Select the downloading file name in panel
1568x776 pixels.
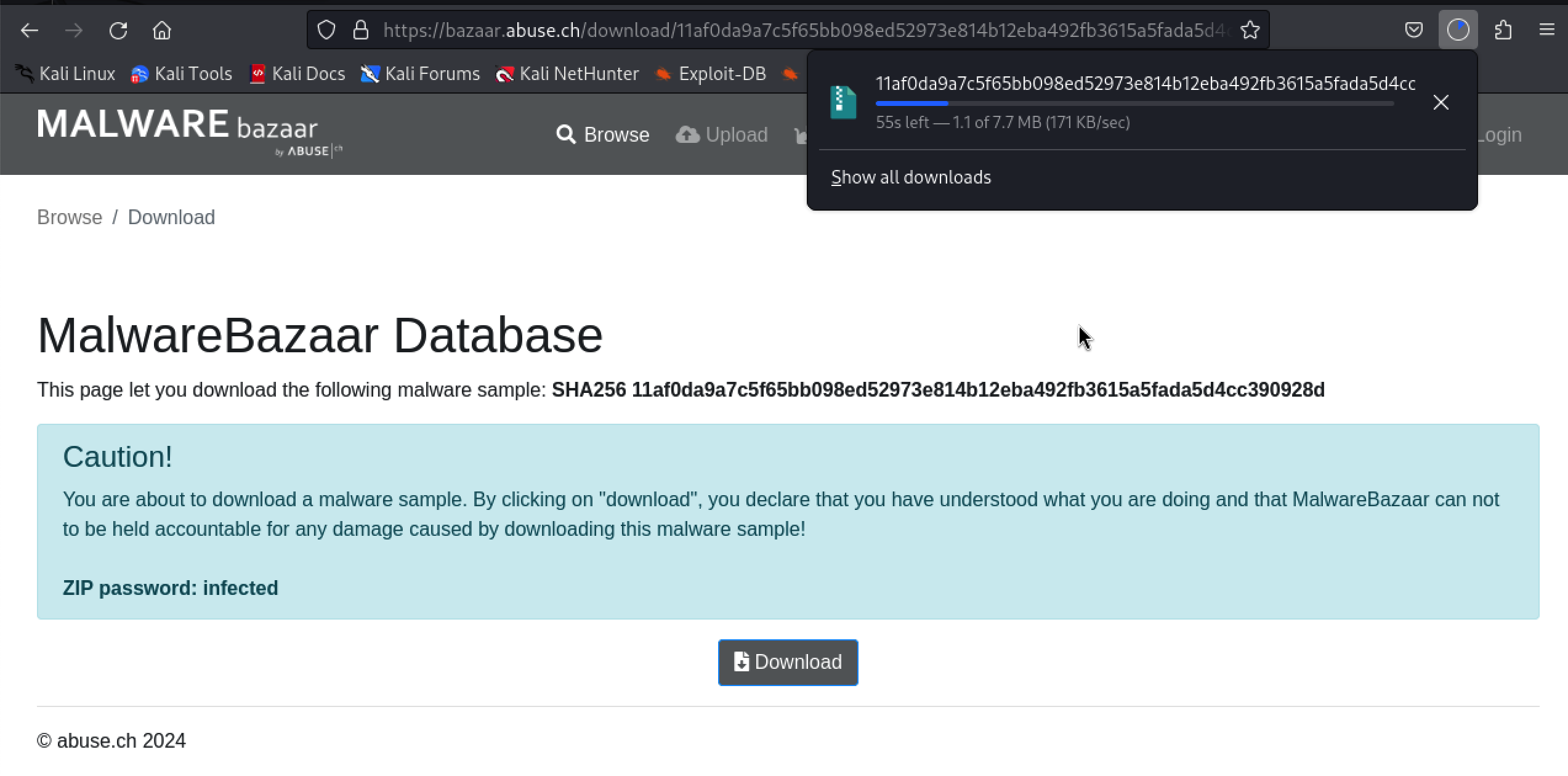(1146, 83)
